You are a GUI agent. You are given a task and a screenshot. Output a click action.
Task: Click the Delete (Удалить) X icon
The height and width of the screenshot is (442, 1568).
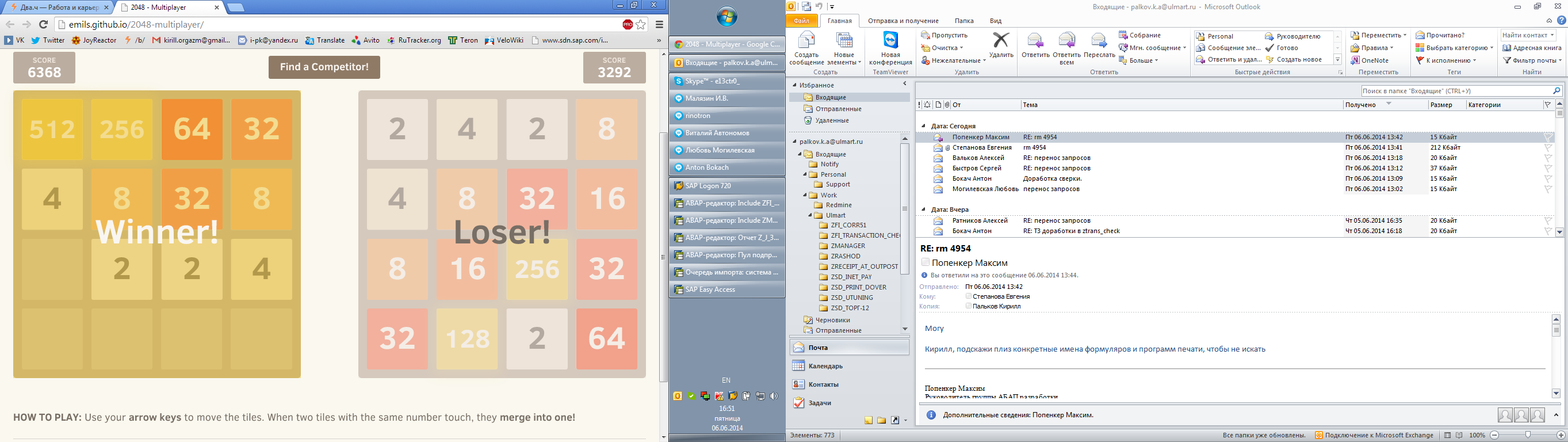(1001, 41)
